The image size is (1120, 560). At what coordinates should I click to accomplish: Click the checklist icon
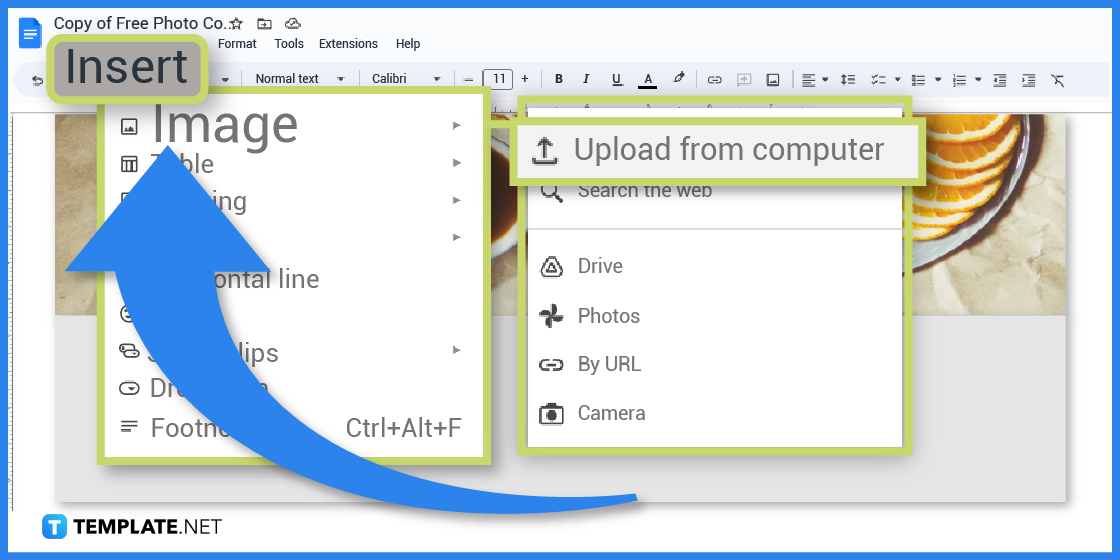click(x=878, y=80)
